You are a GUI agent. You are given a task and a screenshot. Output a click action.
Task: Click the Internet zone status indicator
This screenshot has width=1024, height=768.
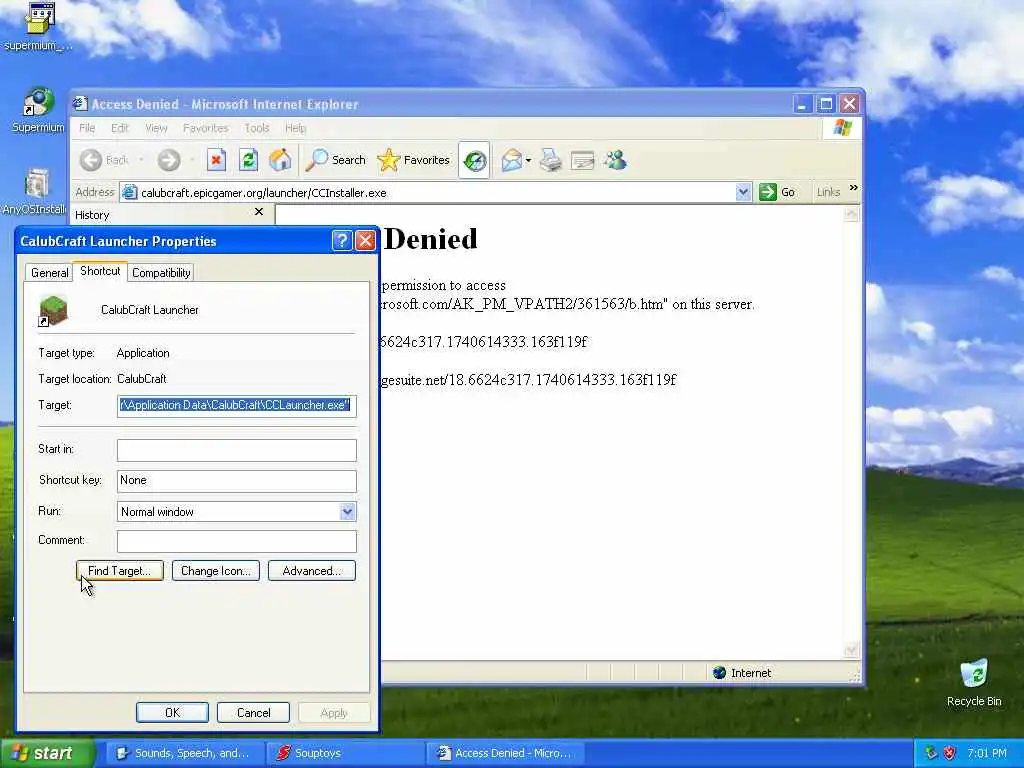click(x=742, y=673)
